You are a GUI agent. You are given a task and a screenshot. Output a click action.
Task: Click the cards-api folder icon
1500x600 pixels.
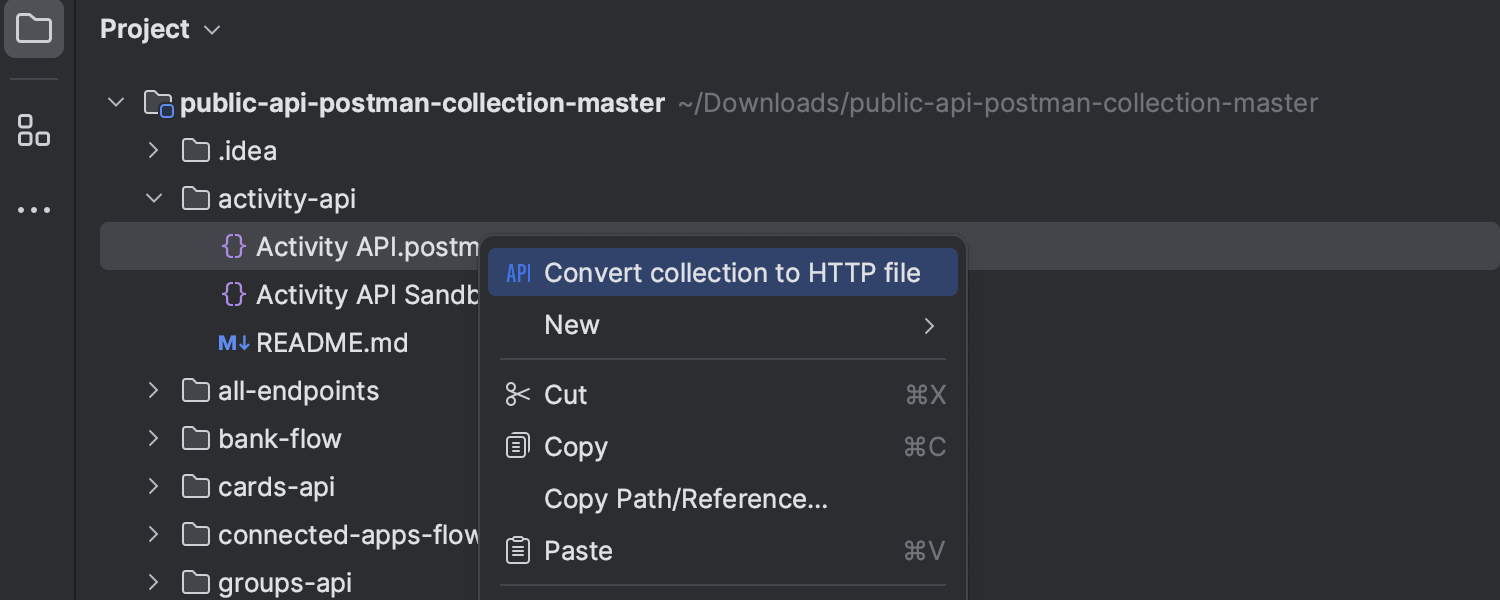click(195, 487)
